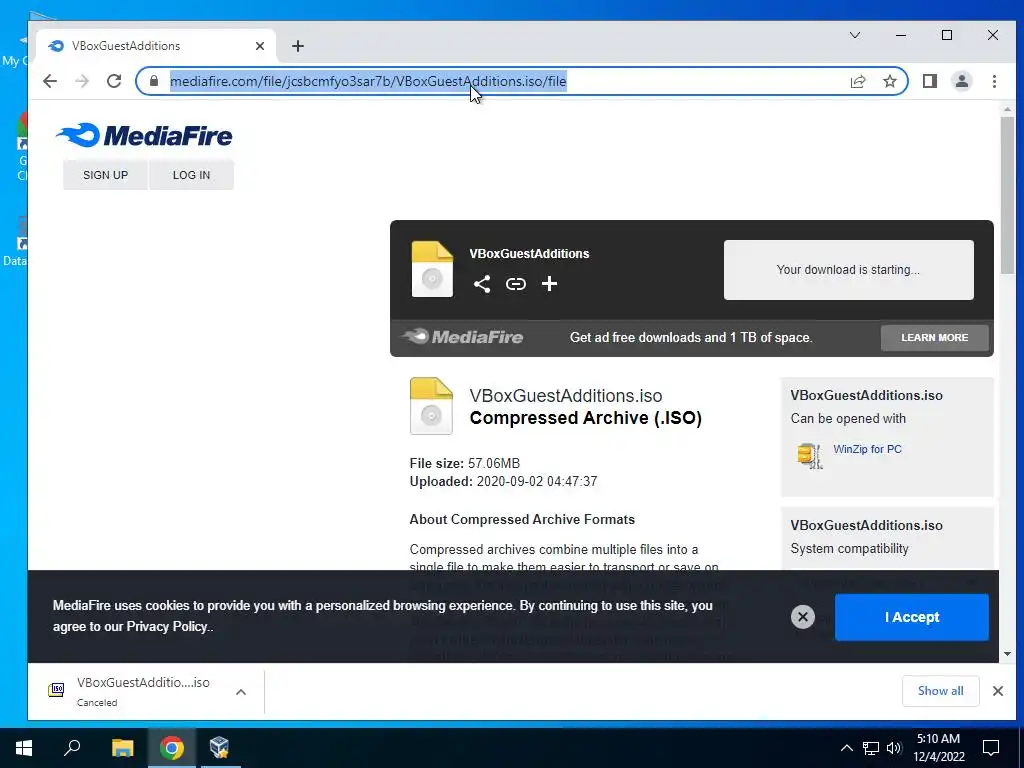Click the LOG IN button

click(x=191, y=175)
